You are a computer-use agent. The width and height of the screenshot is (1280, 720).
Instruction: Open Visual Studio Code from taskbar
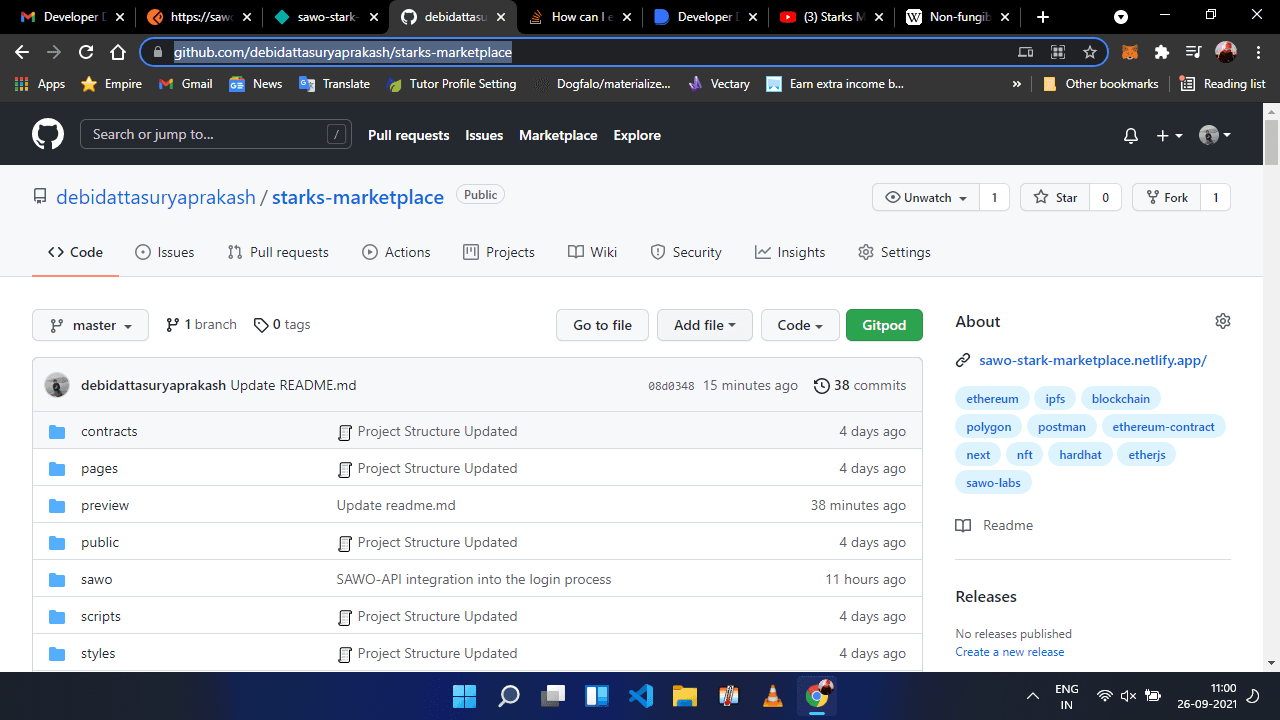click(x=641, y=696)
